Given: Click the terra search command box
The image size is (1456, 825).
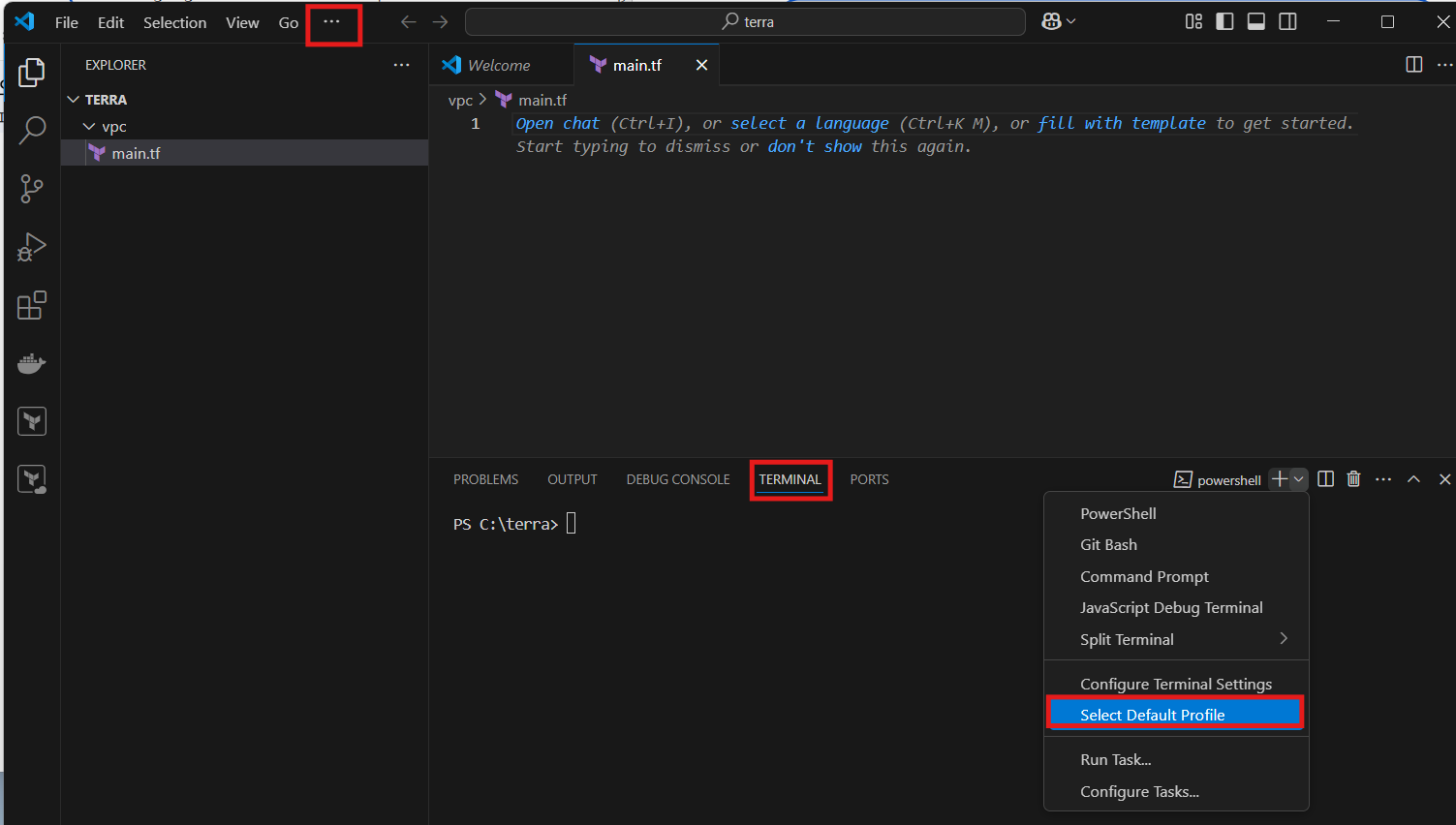Looking at the screenshot, I should pos(745,21).
